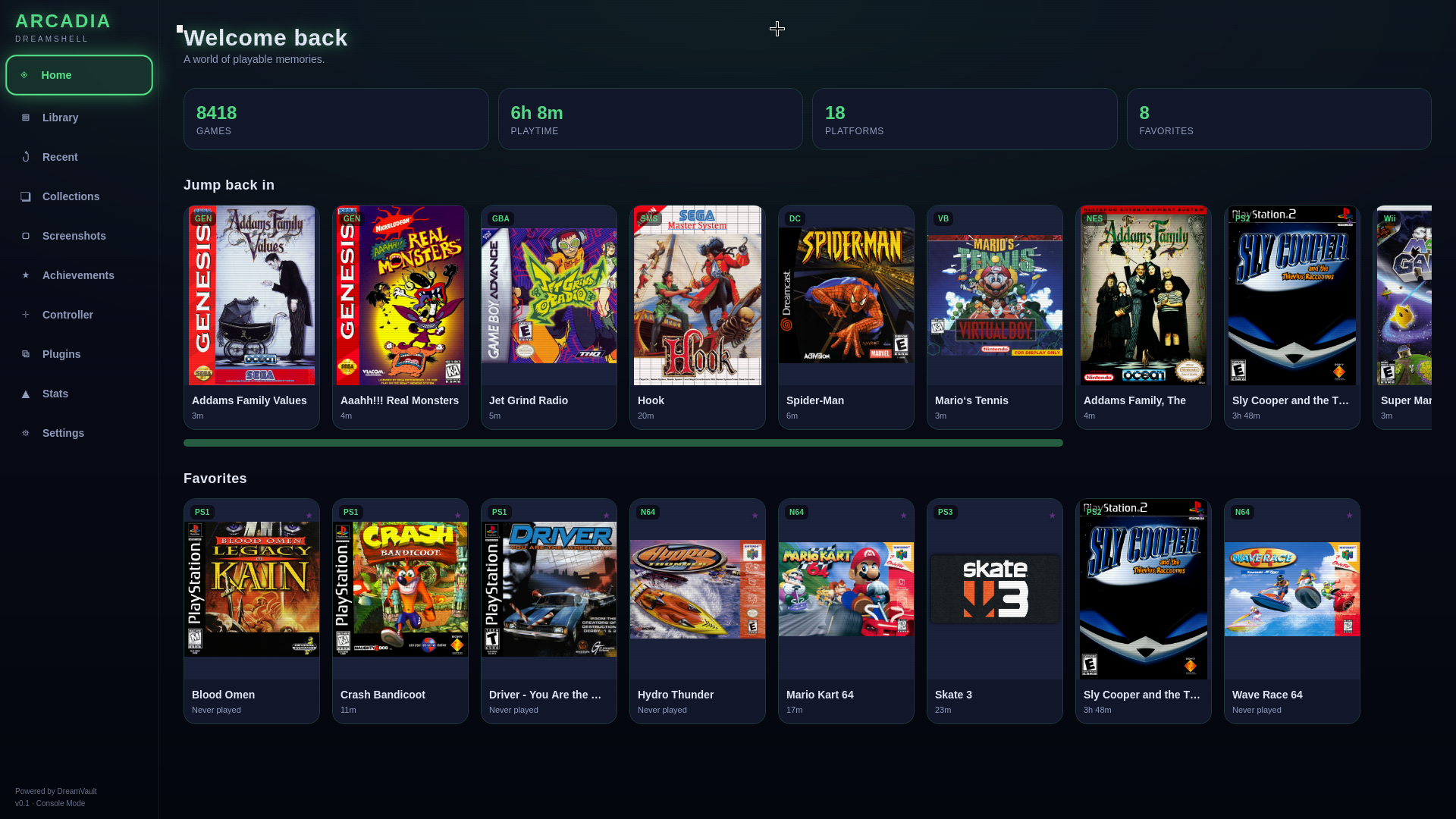This screenshot has height=819, width=1456.
Task: Show the Stats sidebar page
Action: tap(79, 394)
